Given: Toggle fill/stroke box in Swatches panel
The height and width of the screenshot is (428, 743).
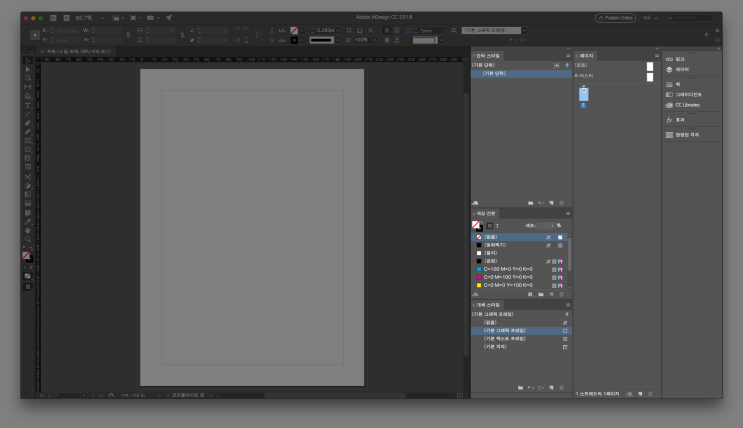Looking at the screenshot, I should 477,226.
